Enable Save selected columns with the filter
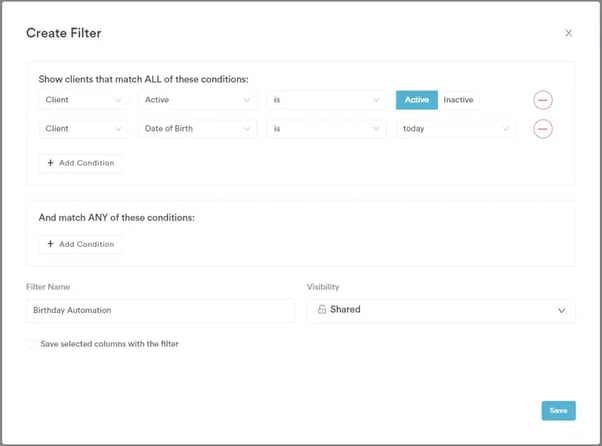Image resolution: width=602 pixels, height=446 pixels. tap(31, 344)
